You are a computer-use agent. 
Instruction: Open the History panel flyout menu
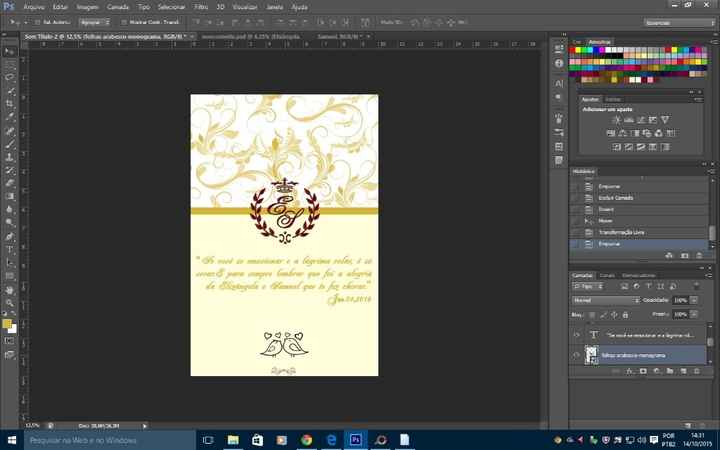click(712, 171)
